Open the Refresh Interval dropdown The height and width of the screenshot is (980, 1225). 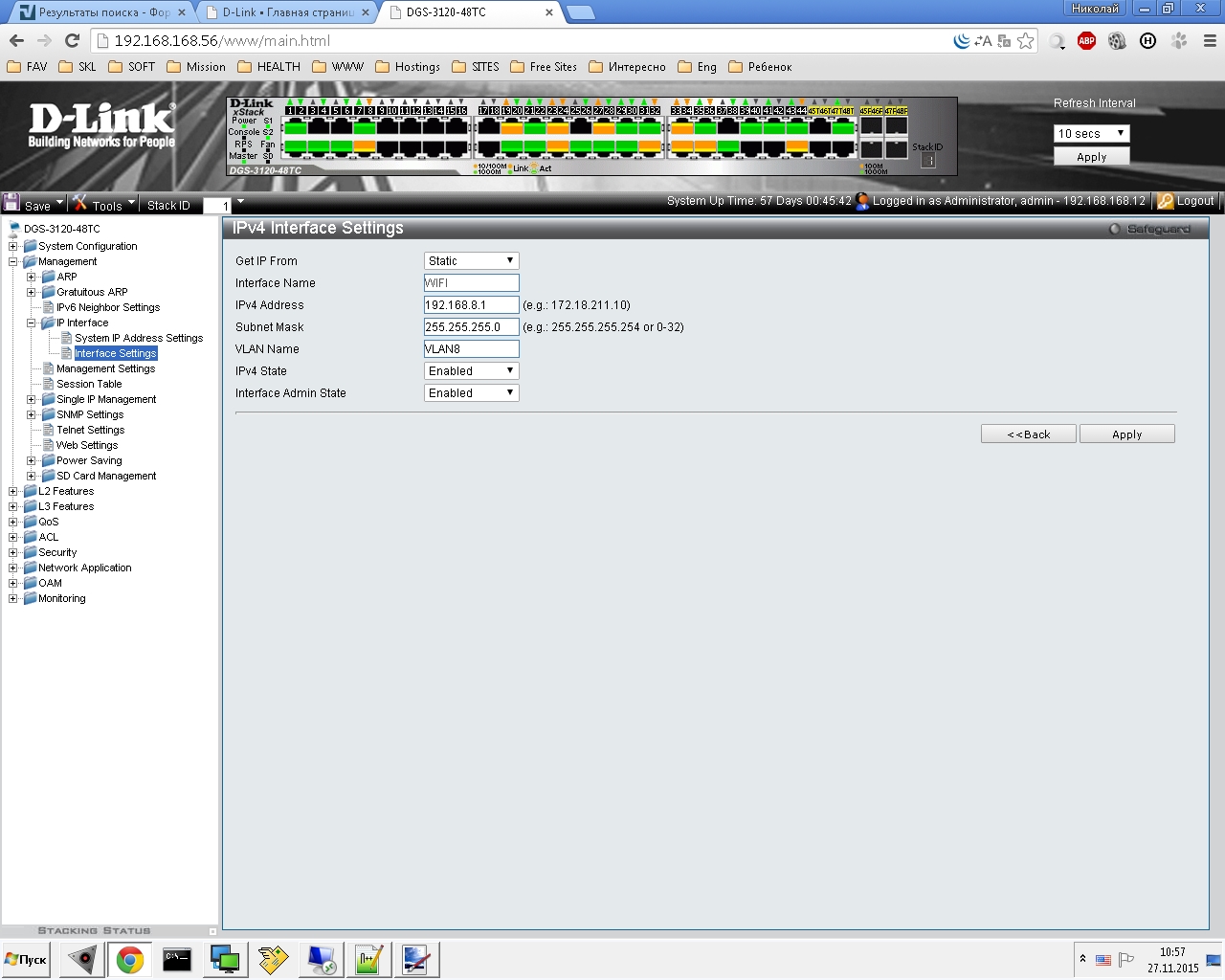point(1091,134)
